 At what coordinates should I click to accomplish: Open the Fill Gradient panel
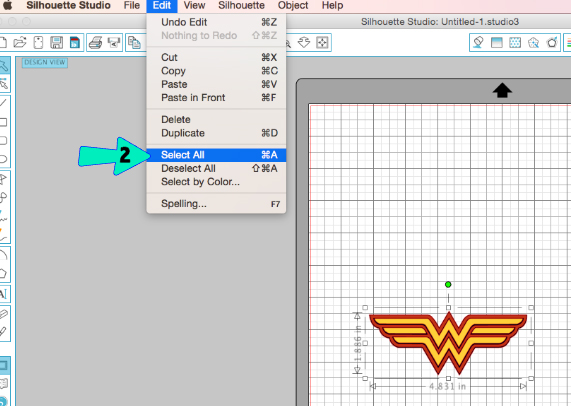[497, 43]
